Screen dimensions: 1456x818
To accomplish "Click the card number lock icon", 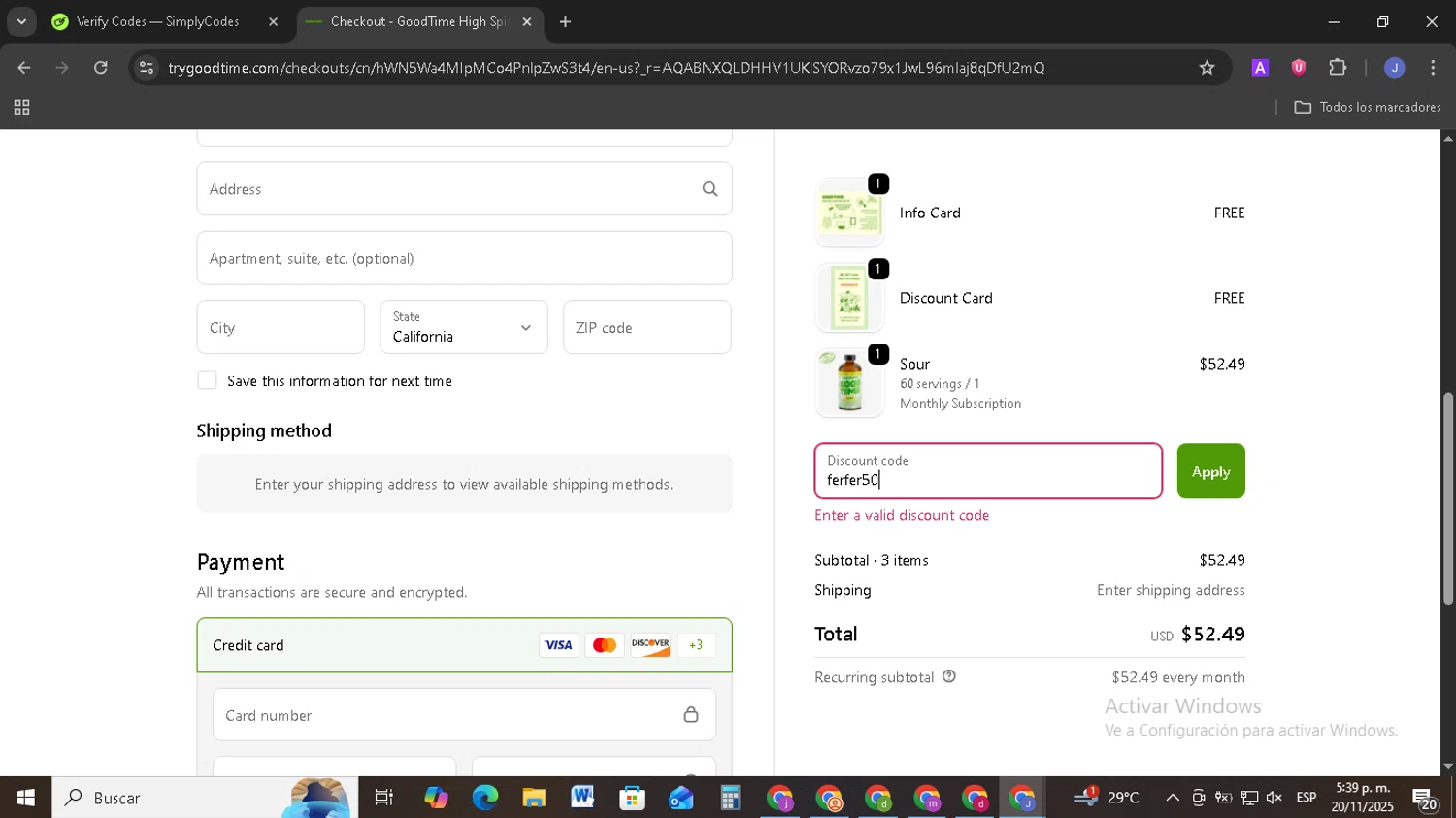I will [691, 715].
